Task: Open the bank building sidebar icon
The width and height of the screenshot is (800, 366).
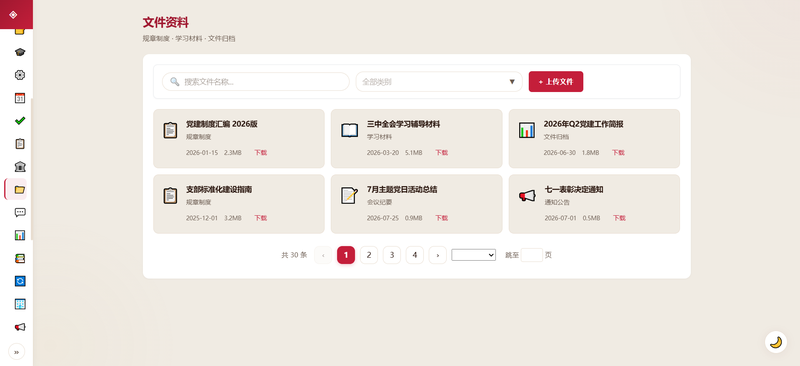Action: tap(20, 167)
